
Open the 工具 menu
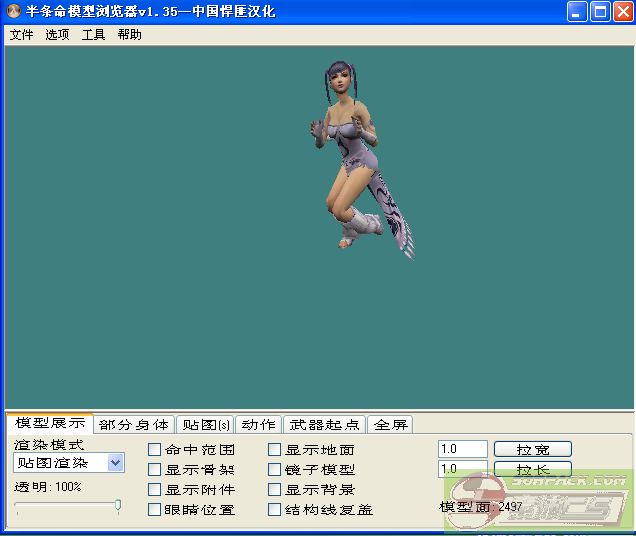pyautogui.click(x=93, y=34)
